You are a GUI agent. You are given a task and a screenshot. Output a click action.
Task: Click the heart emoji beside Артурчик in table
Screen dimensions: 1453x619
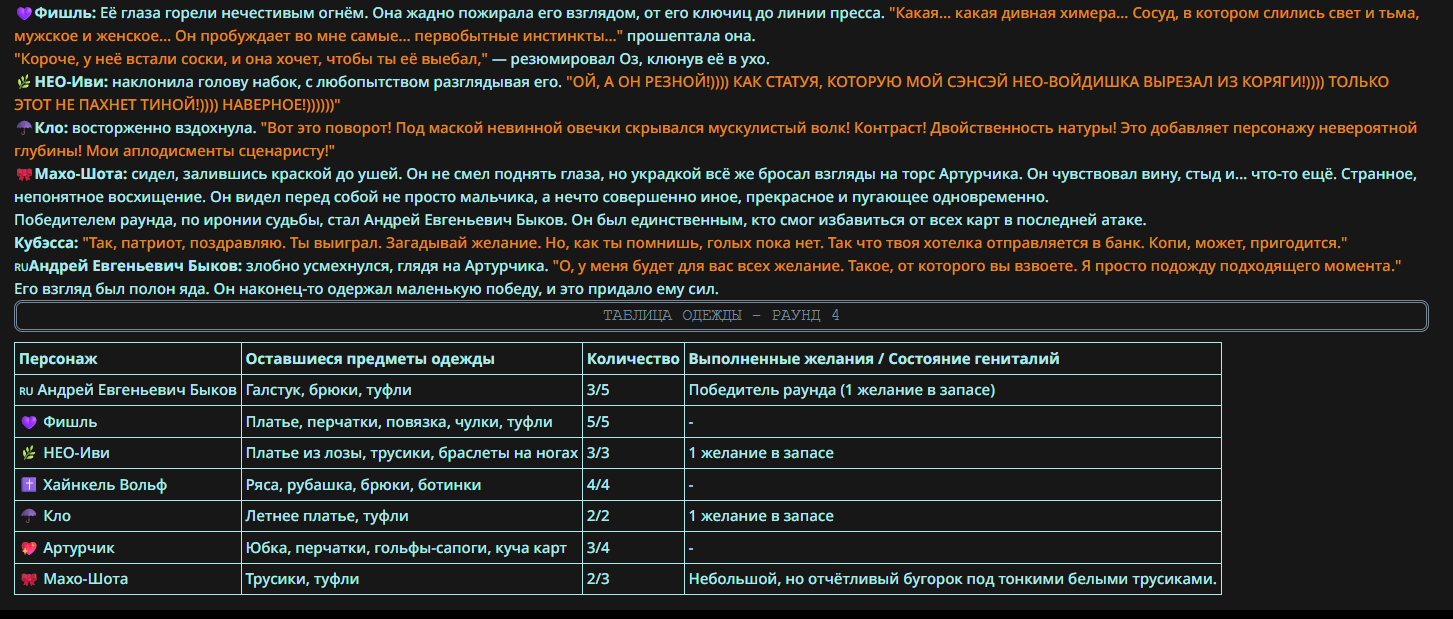tap(27, 549)
